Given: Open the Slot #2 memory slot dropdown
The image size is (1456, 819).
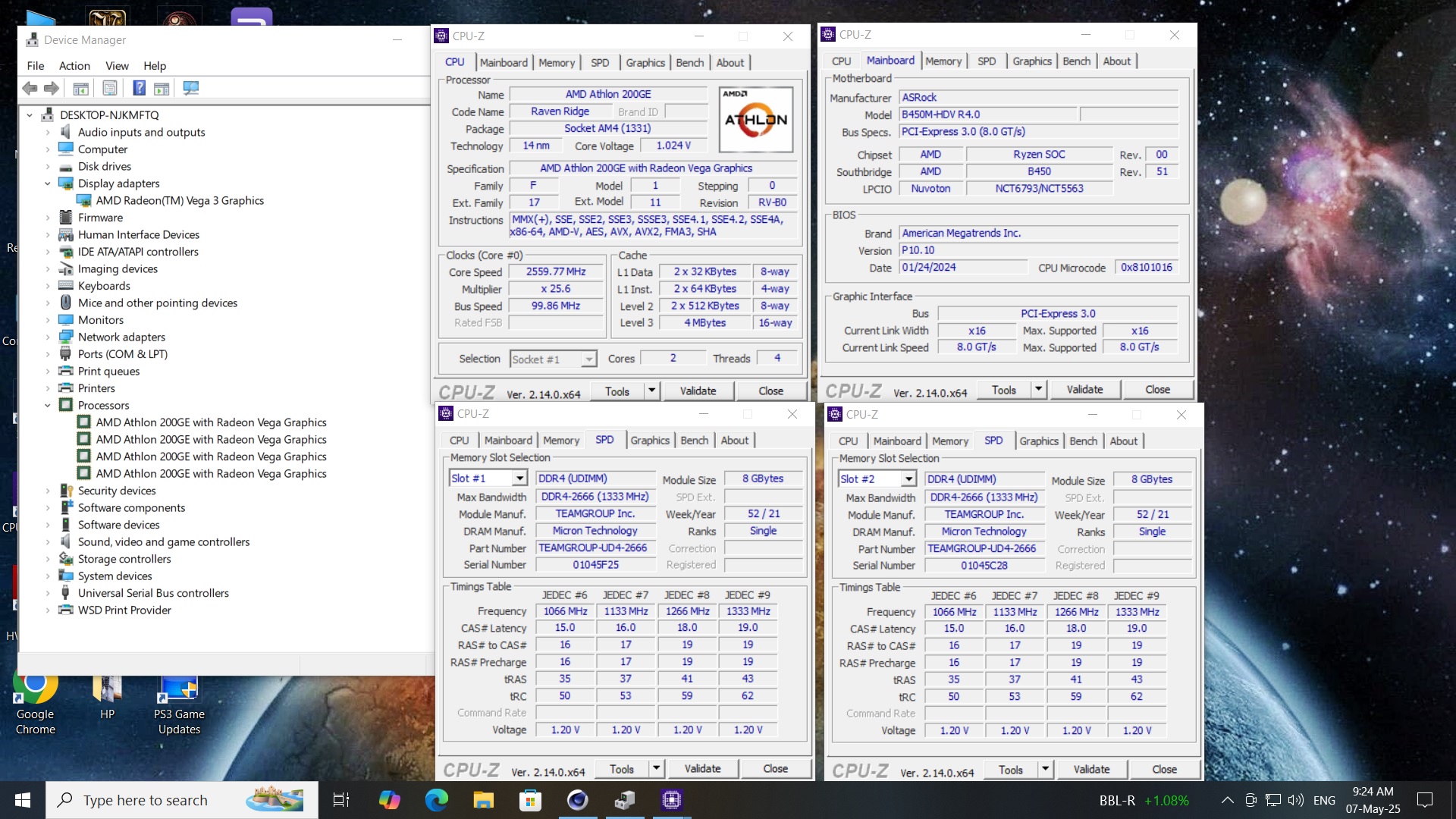Looking at the screenshot, I should click(908, 479).
